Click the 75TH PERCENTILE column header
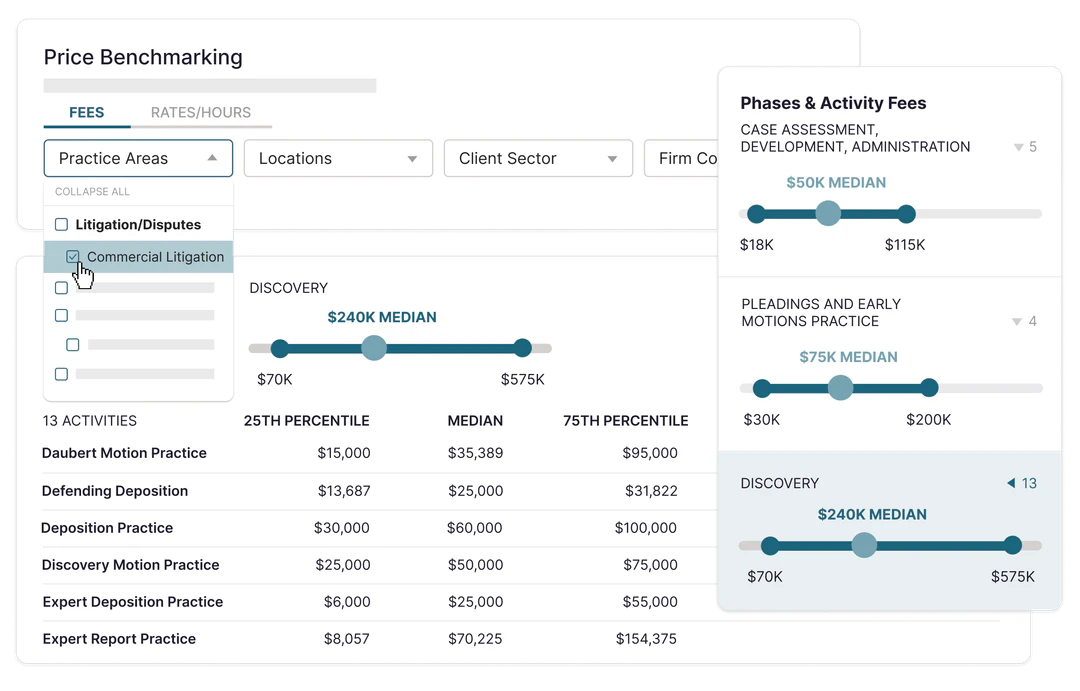 tap(625, 421)
